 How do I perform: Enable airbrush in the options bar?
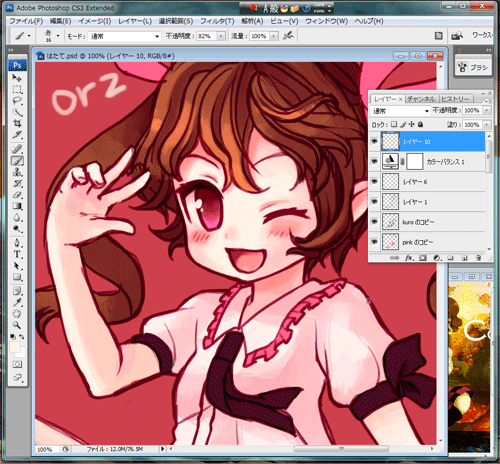pyautogui.click(x=288, y=36)
